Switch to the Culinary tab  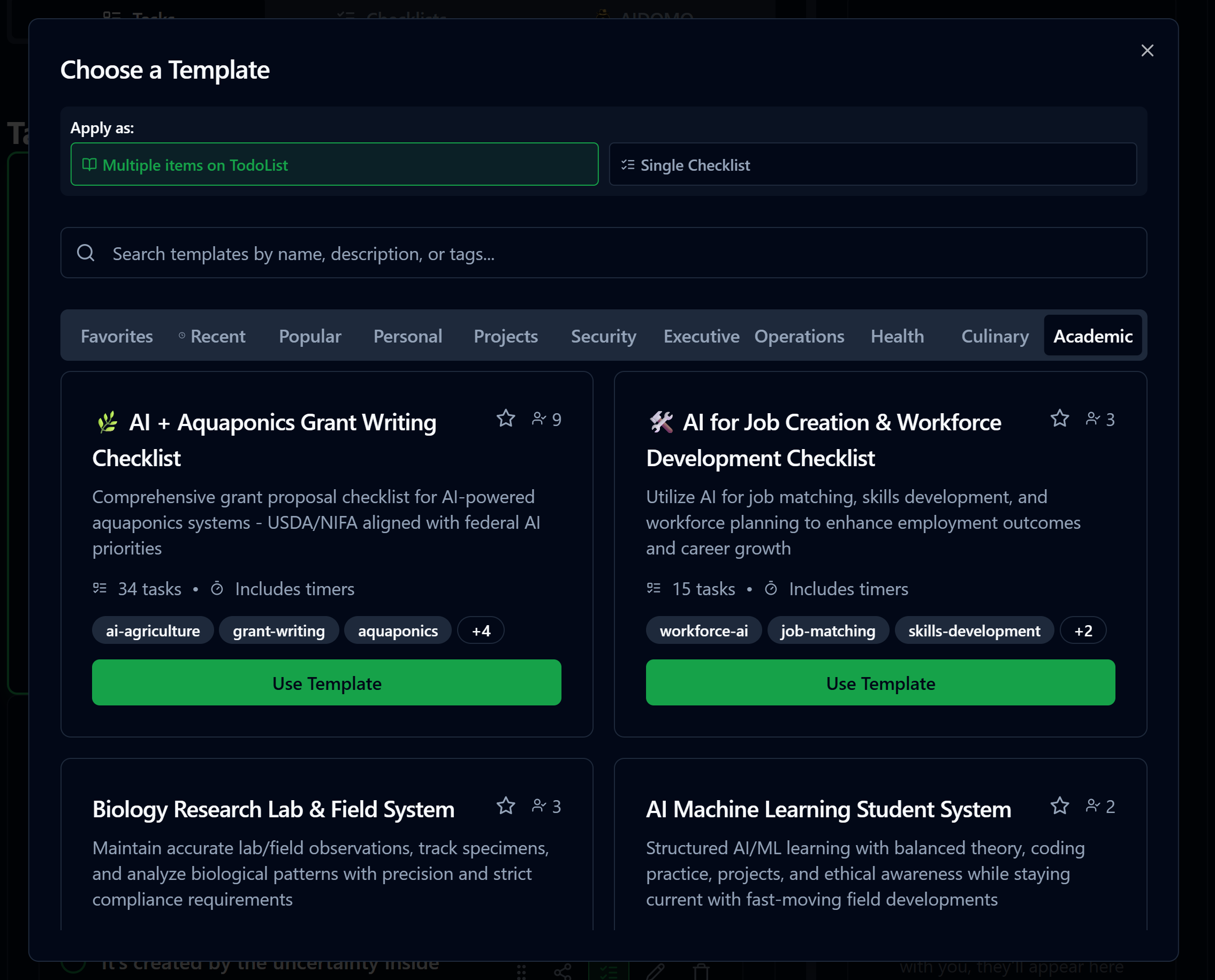click(x=995, y=336)
